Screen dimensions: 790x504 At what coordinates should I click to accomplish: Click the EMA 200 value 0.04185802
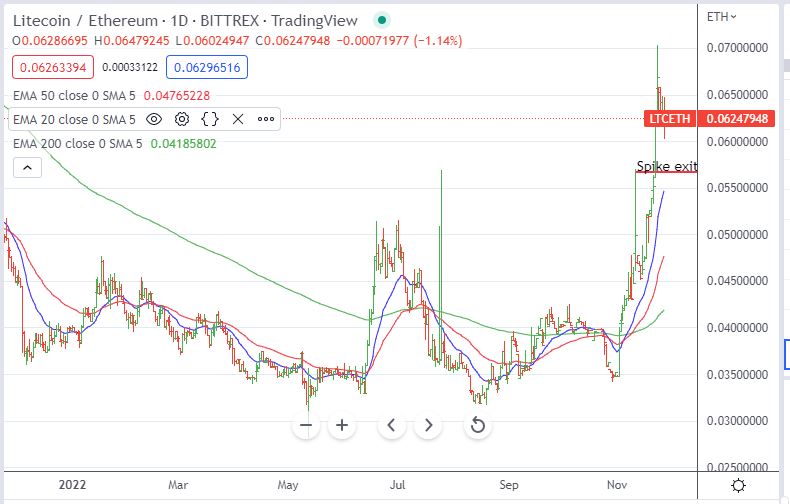183,144
